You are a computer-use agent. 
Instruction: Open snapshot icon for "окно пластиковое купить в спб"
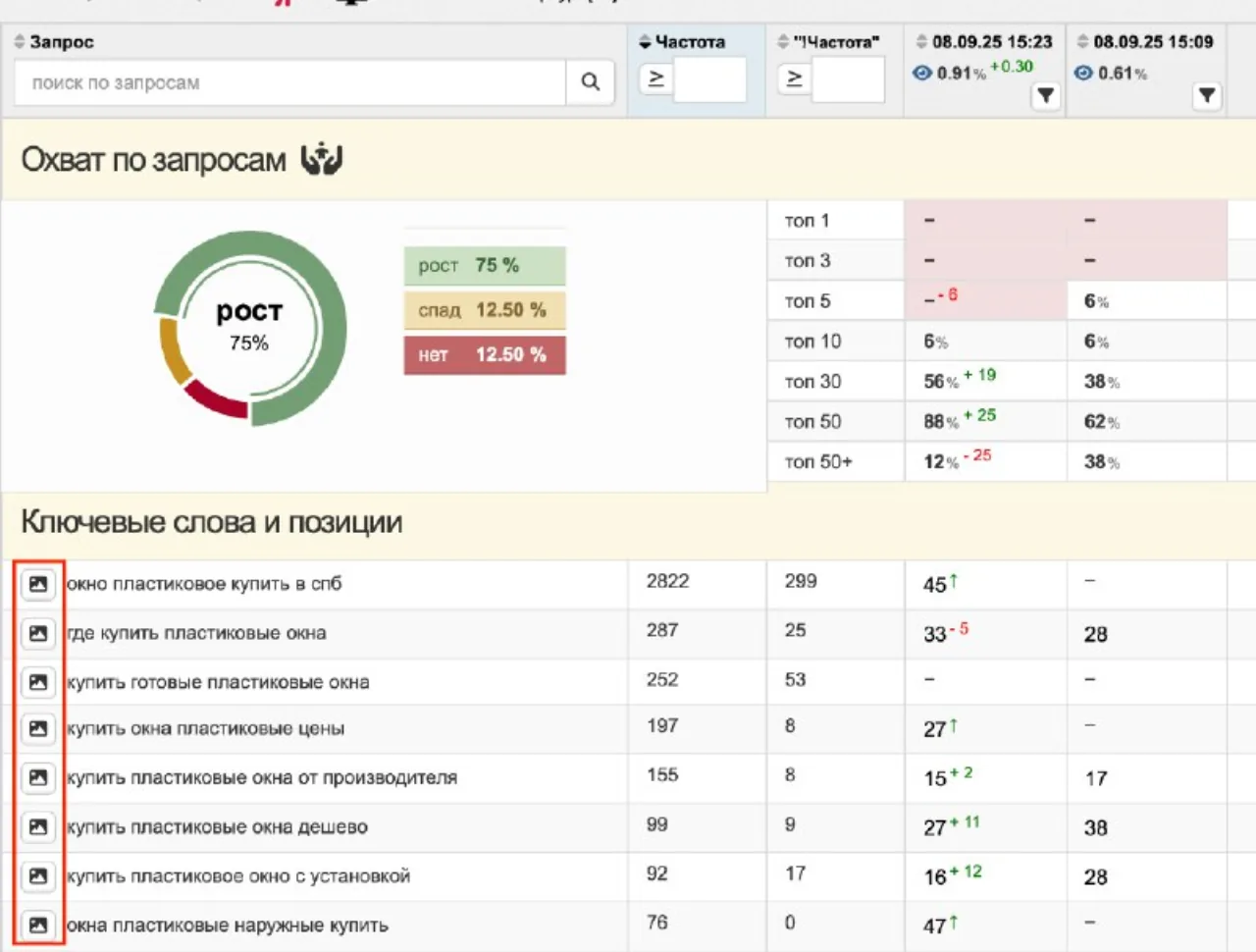click(x=38, y=584)
